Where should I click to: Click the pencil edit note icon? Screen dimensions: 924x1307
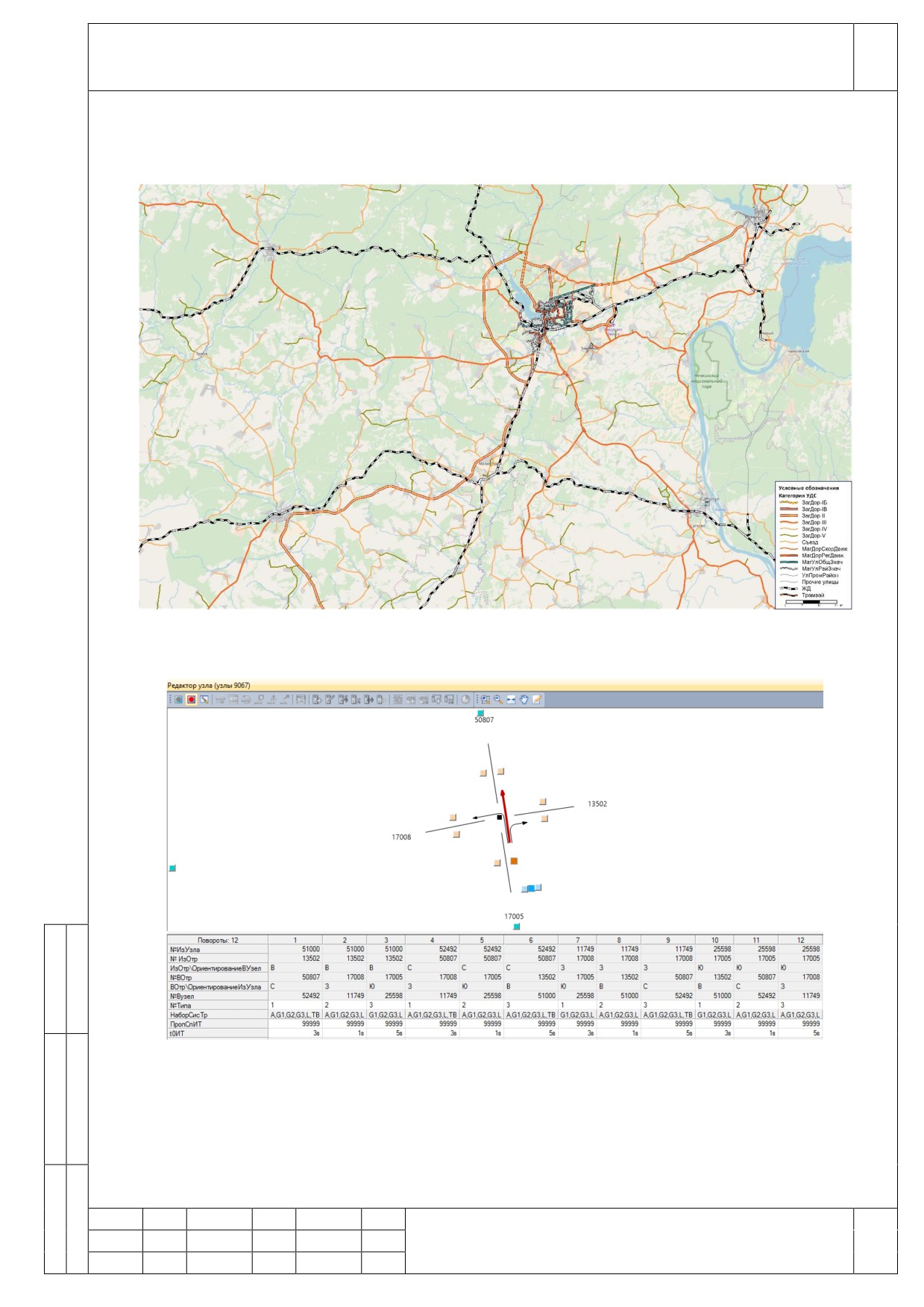tap(537, 699)
